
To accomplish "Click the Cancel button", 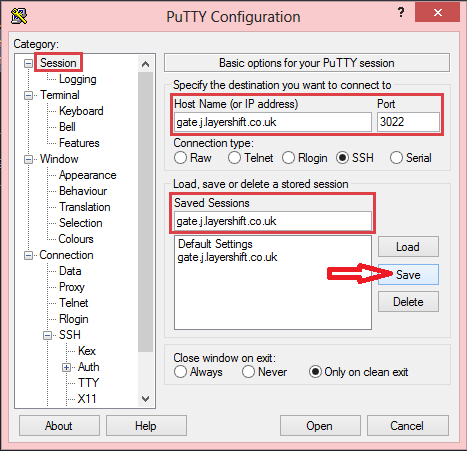I will (408, 426).
